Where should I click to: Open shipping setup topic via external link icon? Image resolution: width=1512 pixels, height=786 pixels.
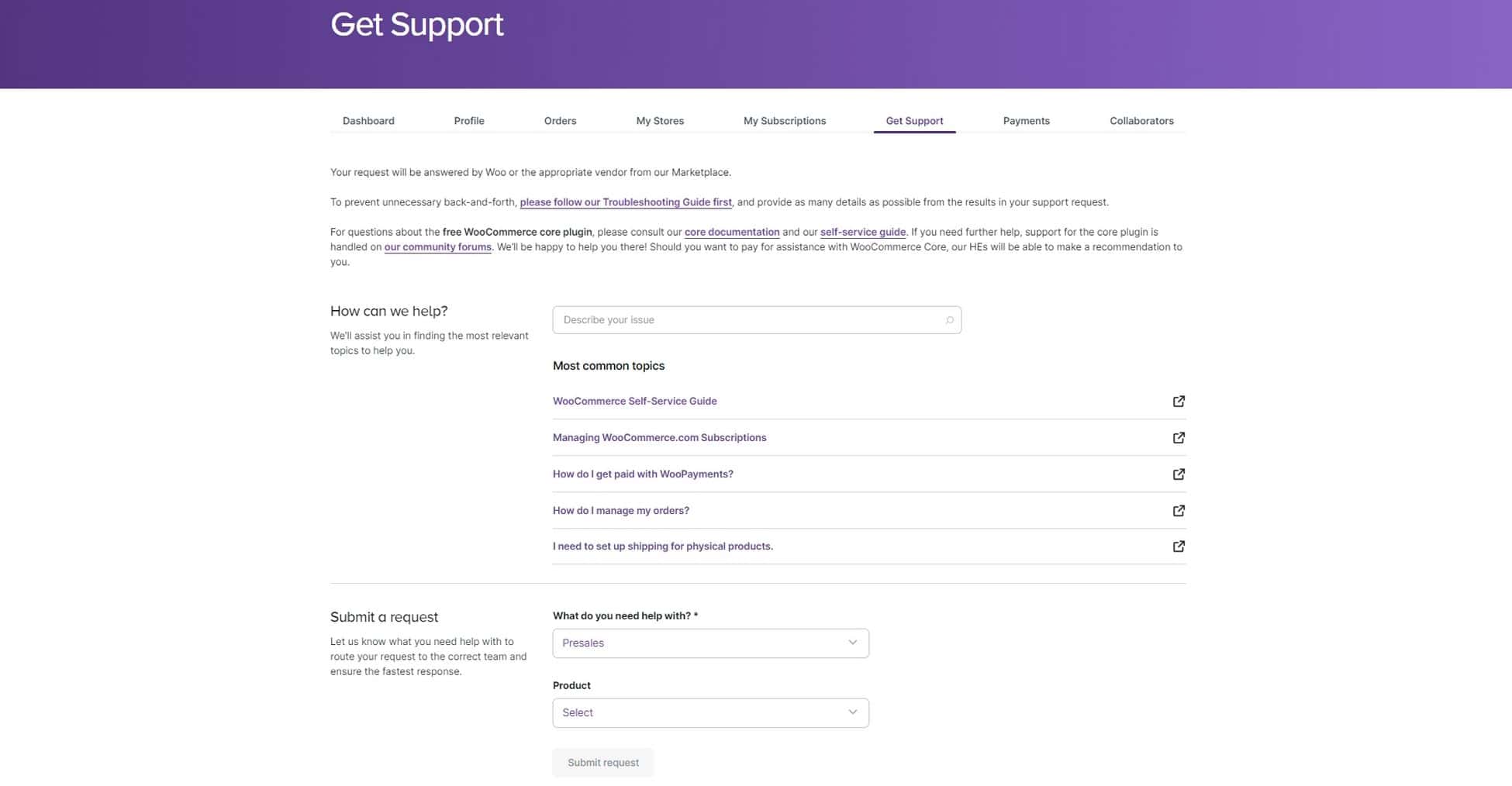tap(1179, 546)
